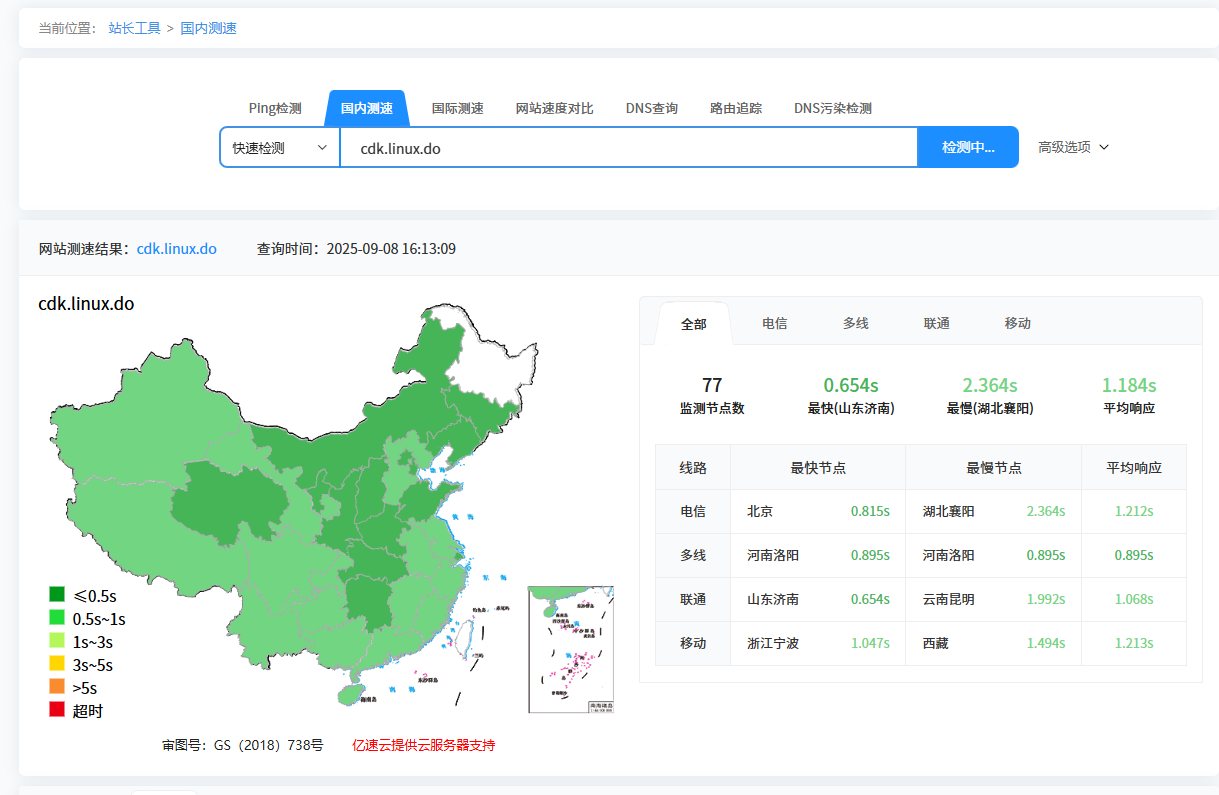Image resolution: width=1219 pixels, height=795 pixels.
Task: Switch to the 国际测速 tab
Action: tap(458, 108)
